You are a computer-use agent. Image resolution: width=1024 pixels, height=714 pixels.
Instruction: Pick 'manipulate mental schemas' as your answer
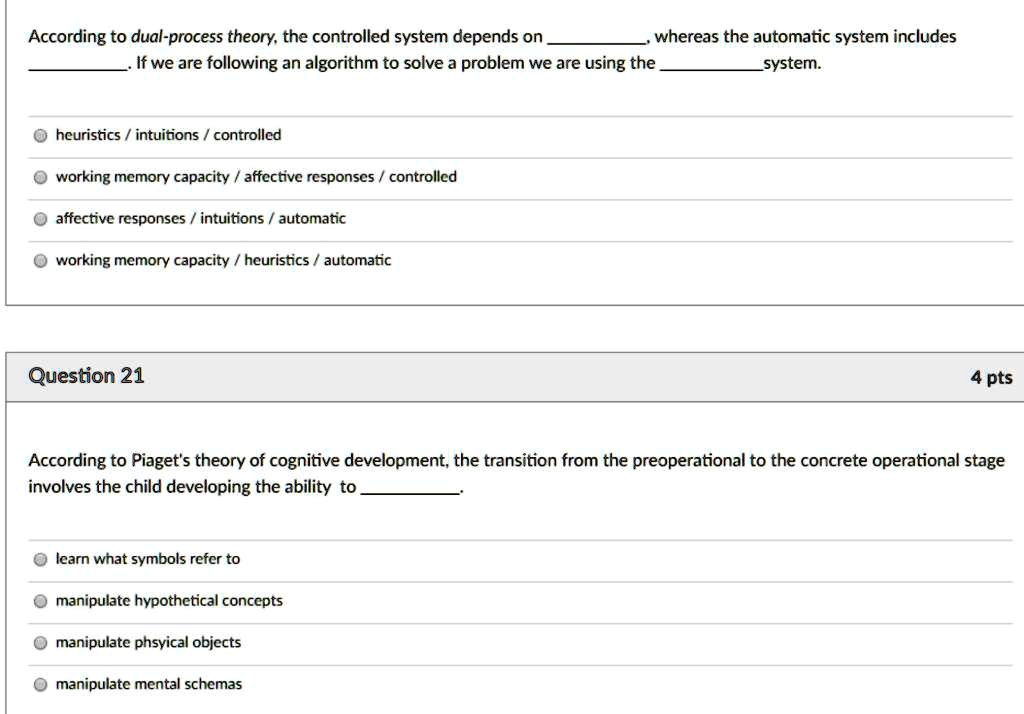[40, 684]
